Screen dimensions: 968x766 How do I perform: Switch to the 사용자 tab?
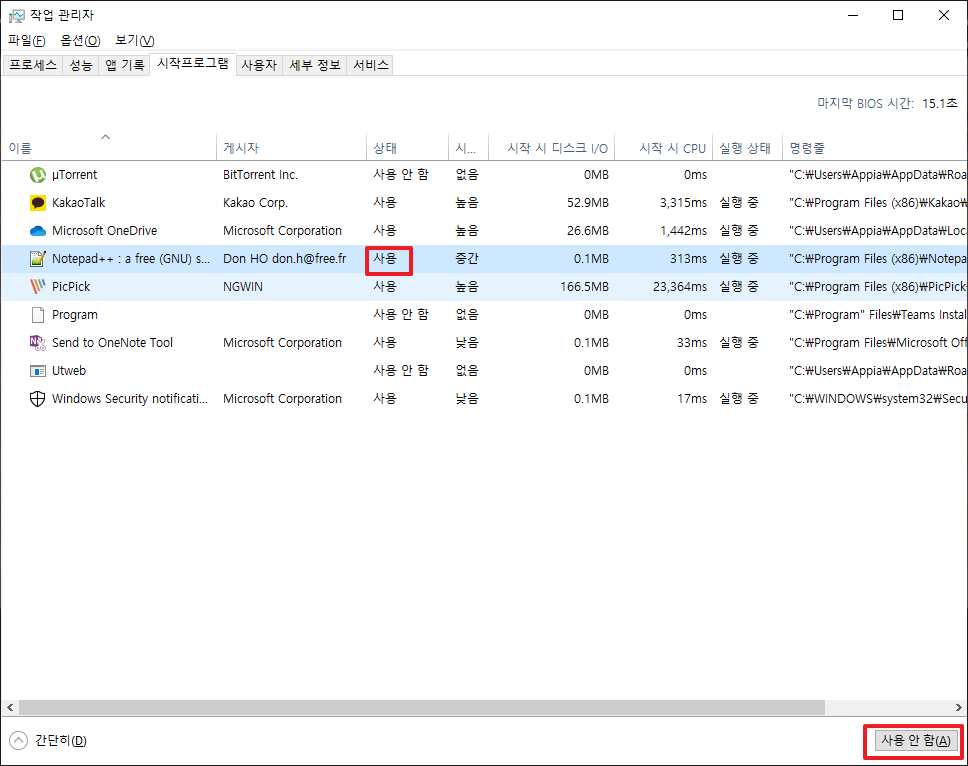coord(259,65)
